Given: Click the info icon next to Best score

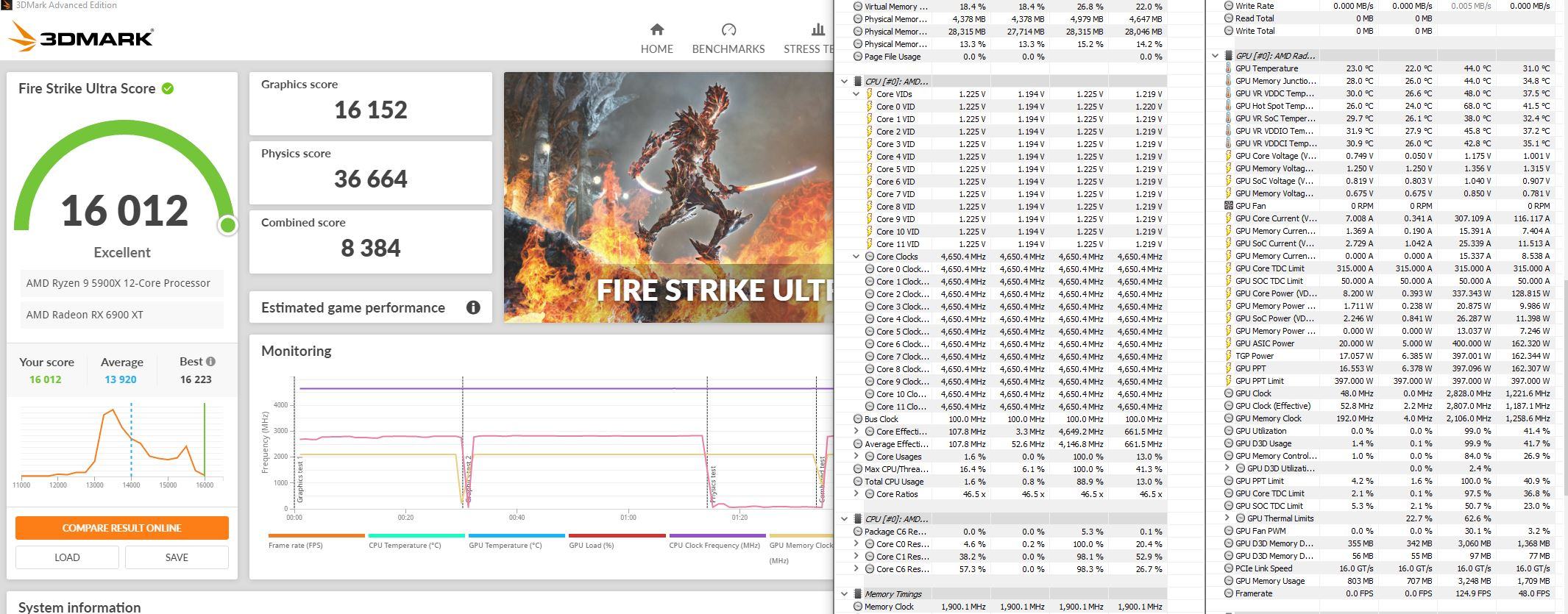Looking at the screenshot, I should point(210,361).
